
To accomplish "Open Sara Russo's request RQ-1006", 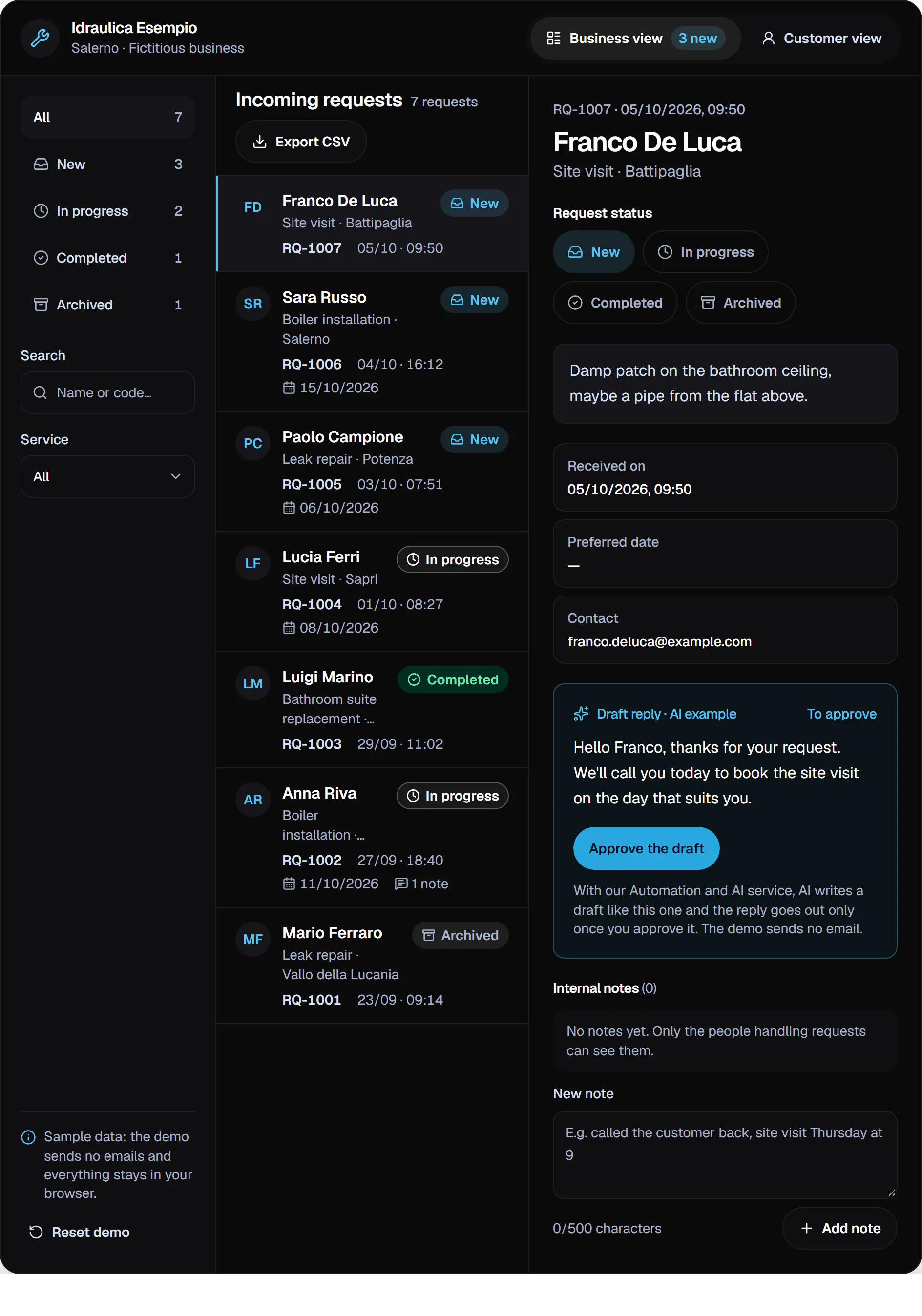I will (x=372, y=342).
